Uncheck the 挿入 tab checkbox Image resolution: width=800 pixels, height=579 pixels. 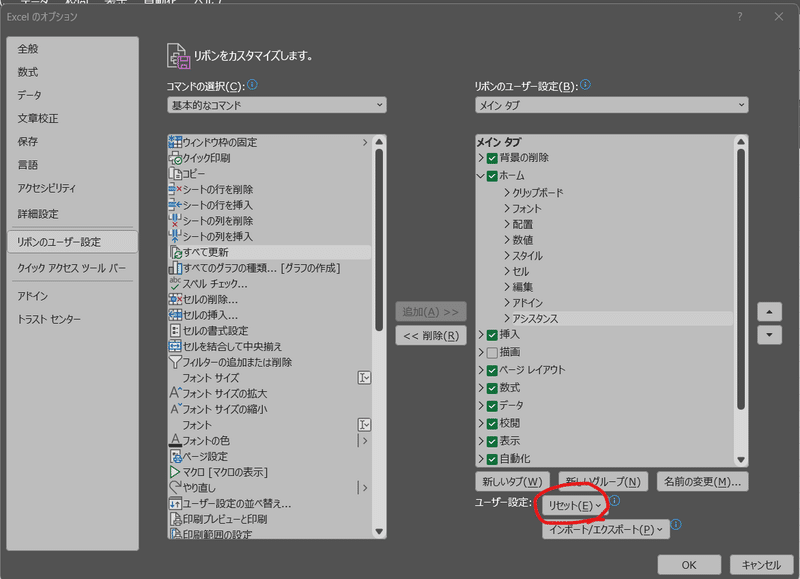pos(492,335)
